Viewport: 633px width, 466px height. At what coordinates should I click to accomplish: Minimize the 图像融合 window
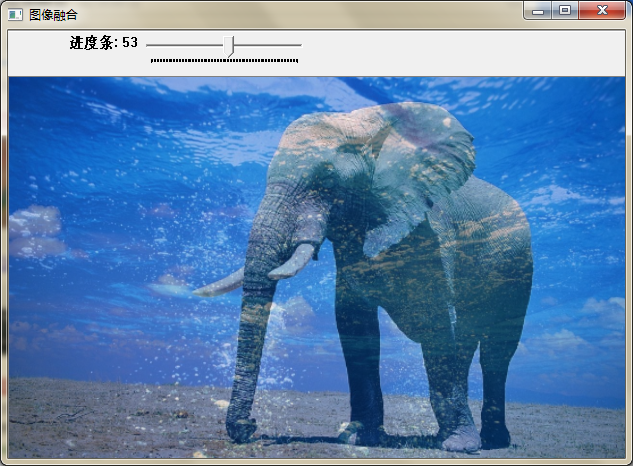(538, 10)
